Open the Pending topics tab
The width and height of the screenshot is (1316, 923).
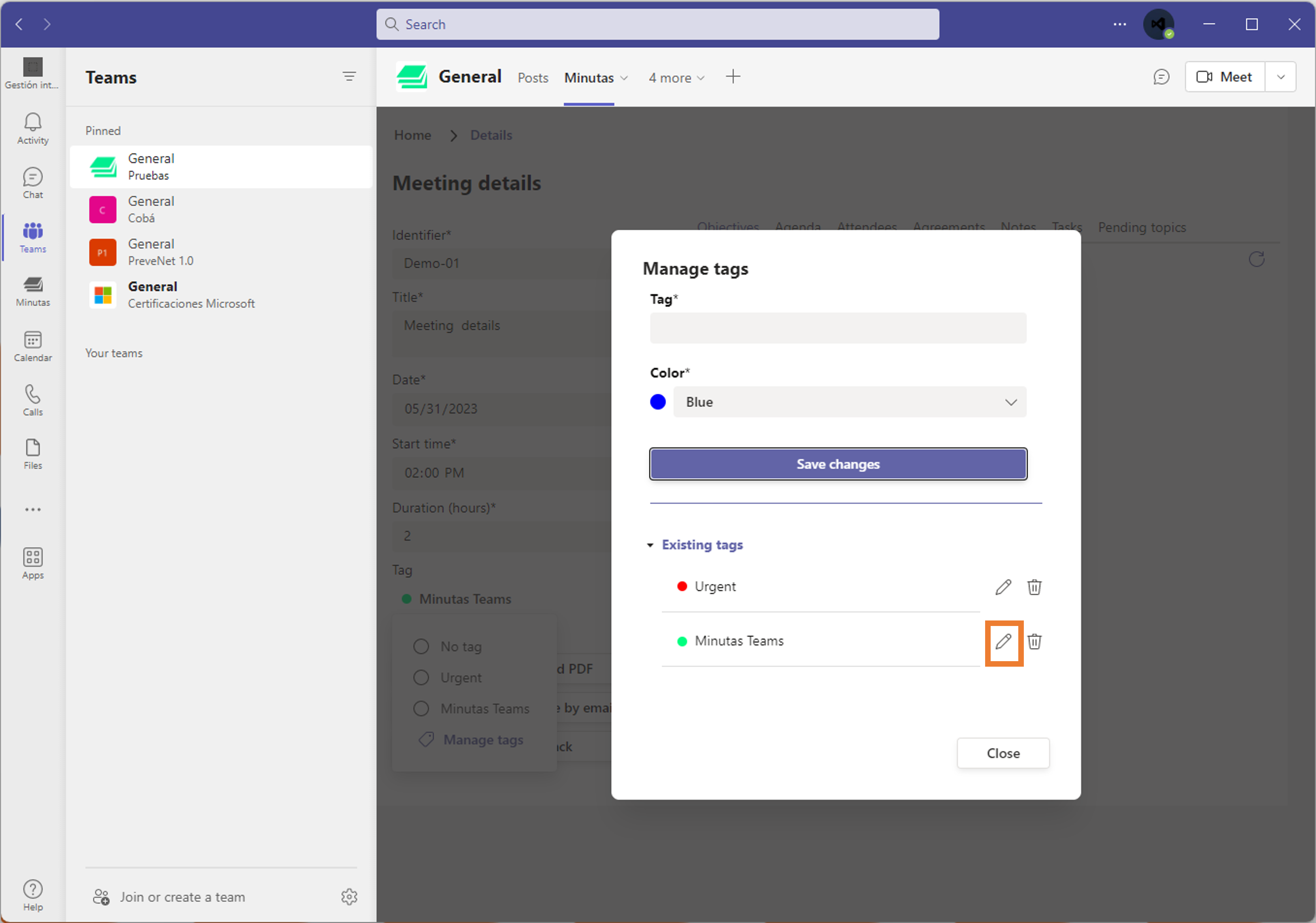click(x=1142, y=227)
